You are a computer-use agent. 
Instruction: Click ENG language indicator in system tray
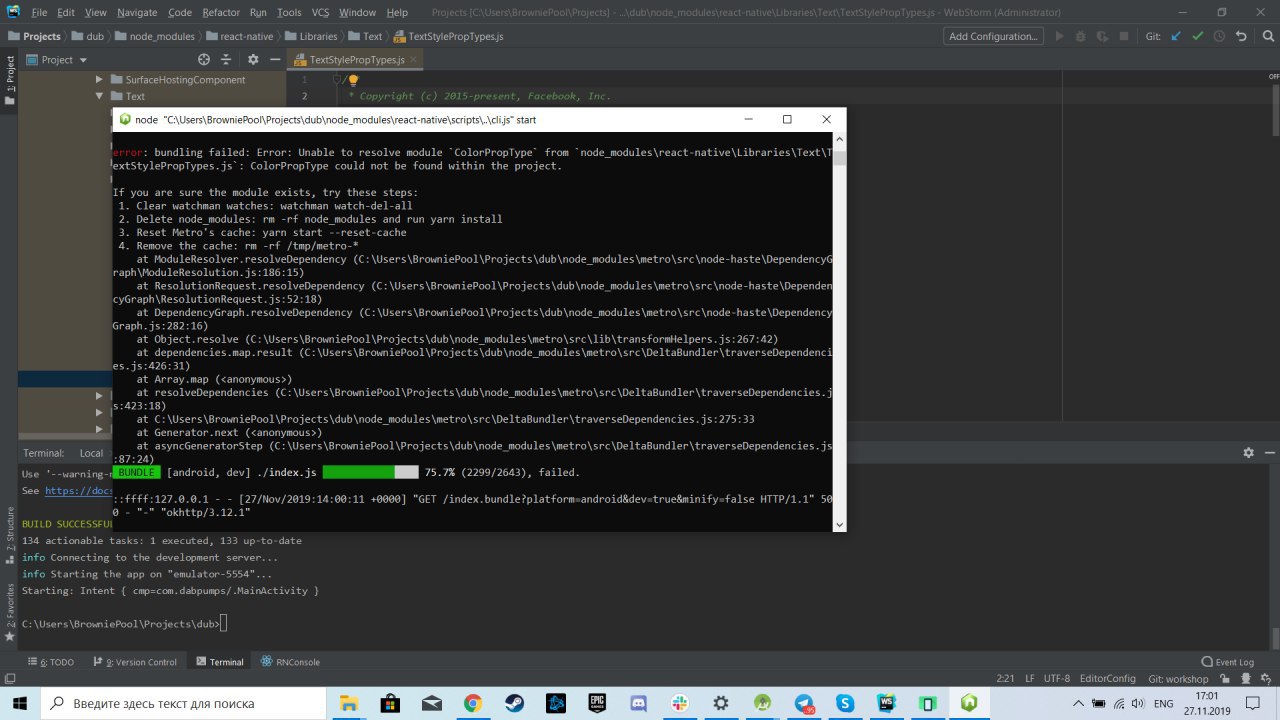1163,703
